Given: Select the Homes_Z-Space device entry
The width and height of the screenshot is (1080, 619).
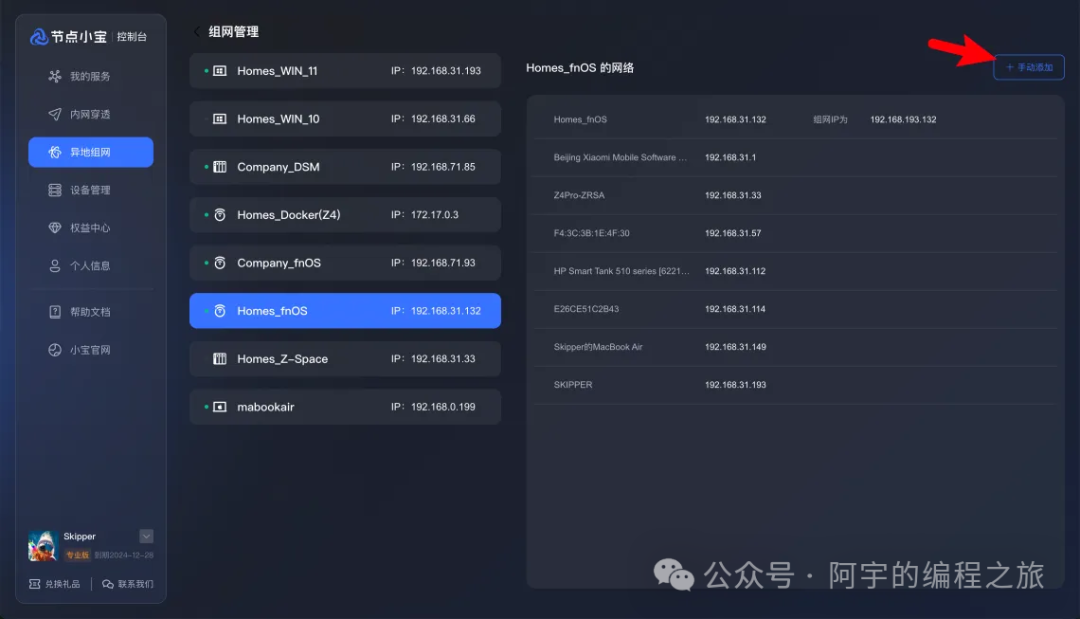Looking at the screenshot, I should pyautogui.click(x=345, y=359).
